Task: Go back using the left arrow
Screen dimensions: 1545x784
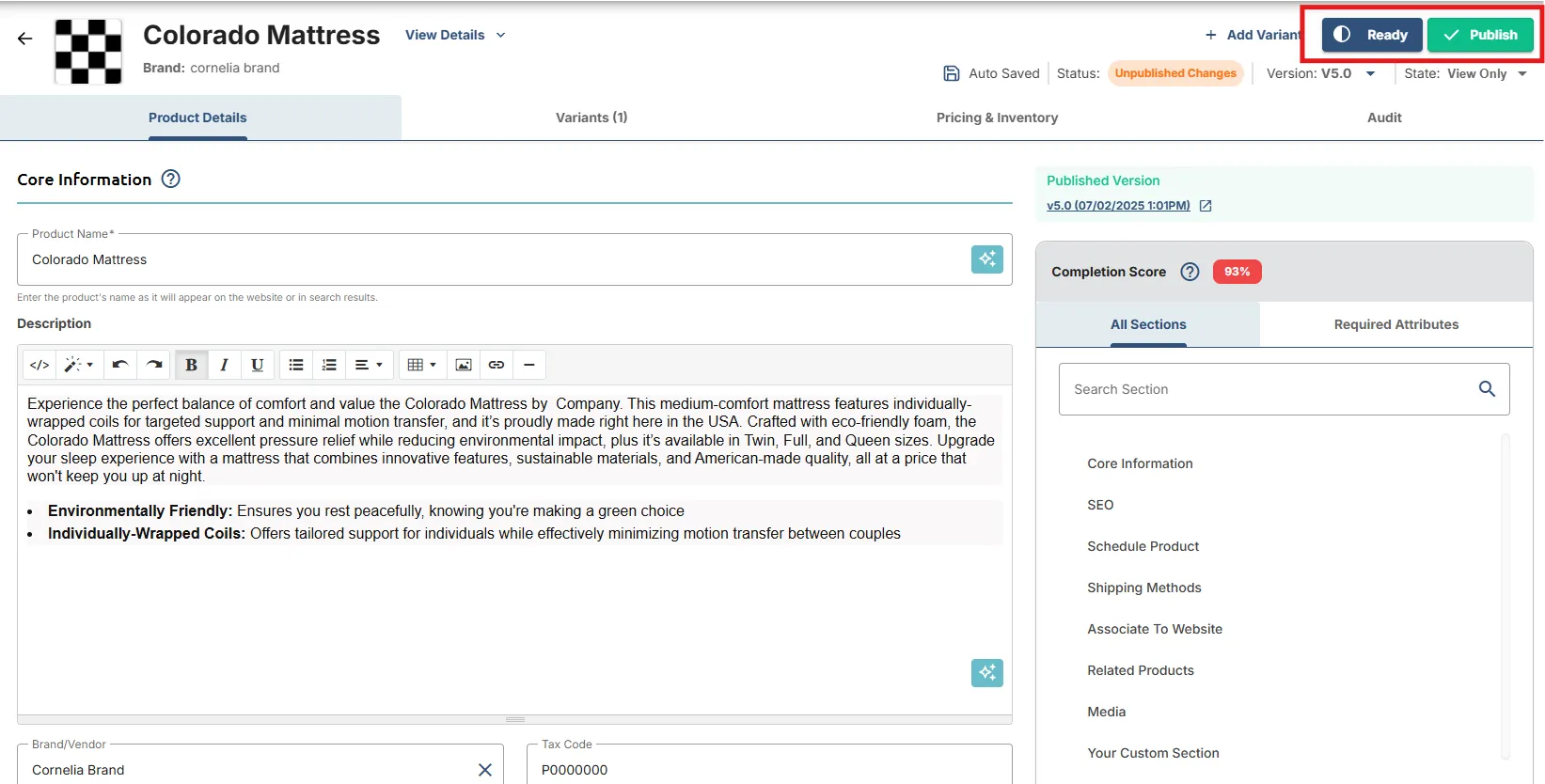Action: pyautogui.click(x=25, y=39)
